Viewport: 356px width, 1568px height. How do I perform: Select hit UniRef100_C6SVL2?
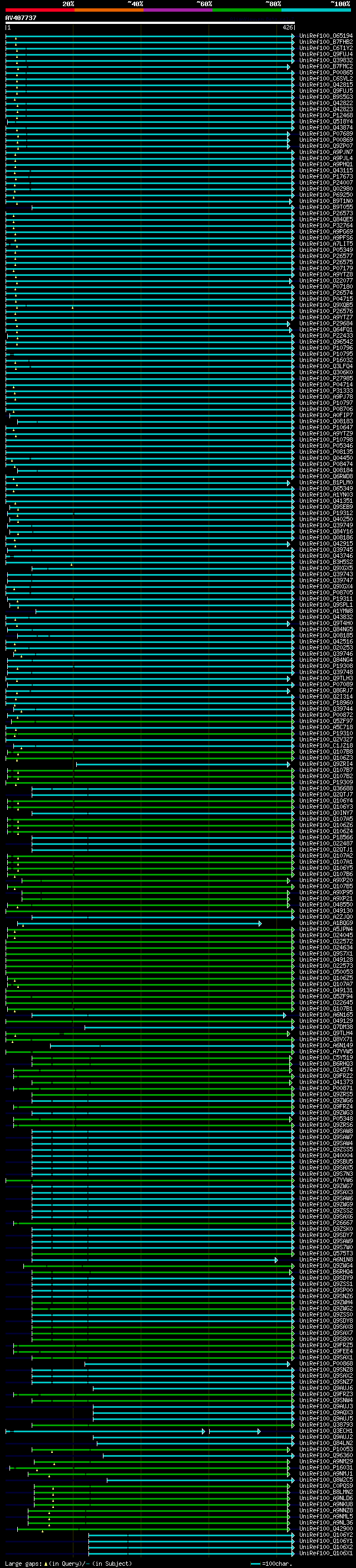pos(326,78)
